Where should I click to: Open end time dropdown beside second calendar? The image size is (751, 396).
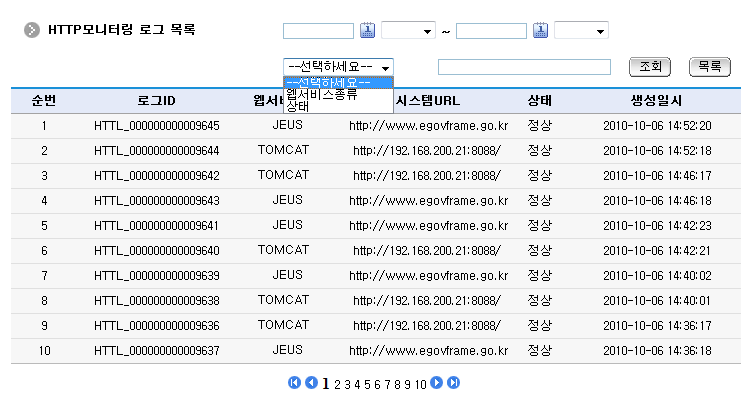pos(581,30)
